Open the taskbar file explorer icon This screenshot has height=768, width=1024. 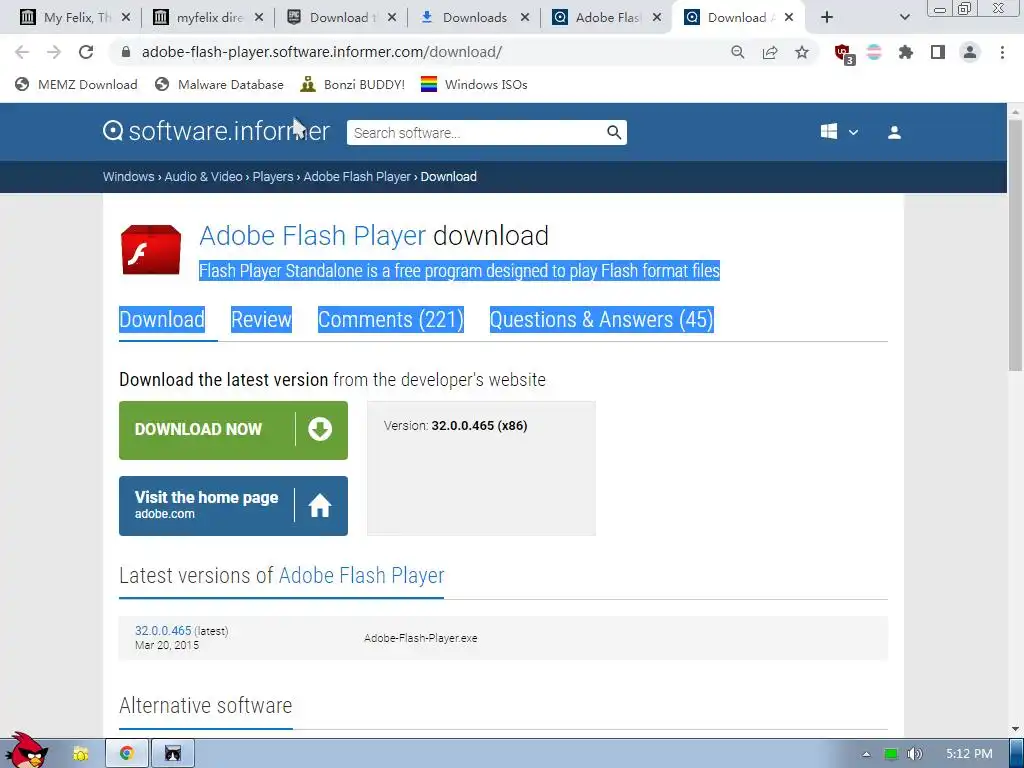80,754
